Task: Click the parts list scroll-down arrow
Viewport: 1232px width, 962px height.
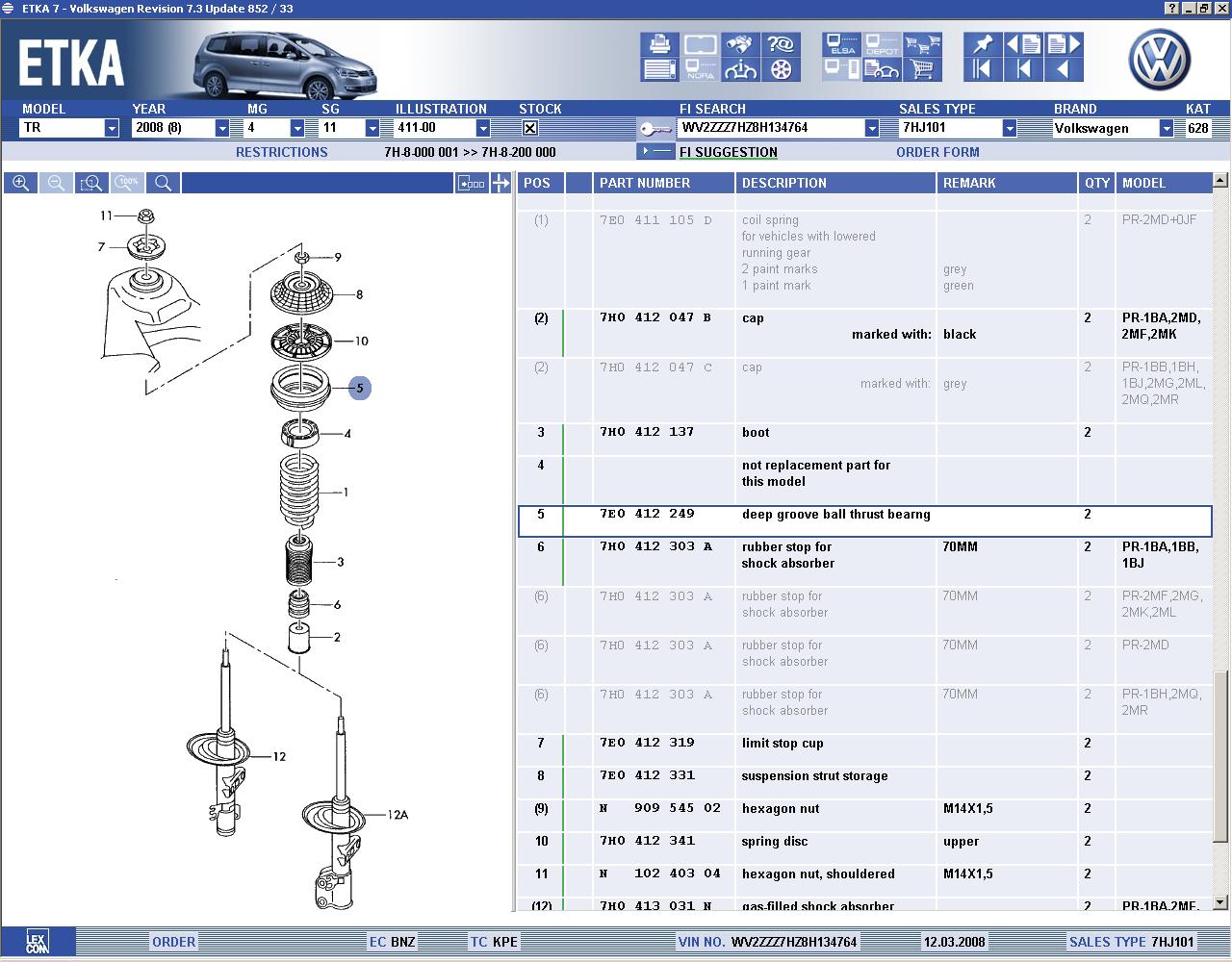Action: pyautogui.click(x=1220, y=902)
